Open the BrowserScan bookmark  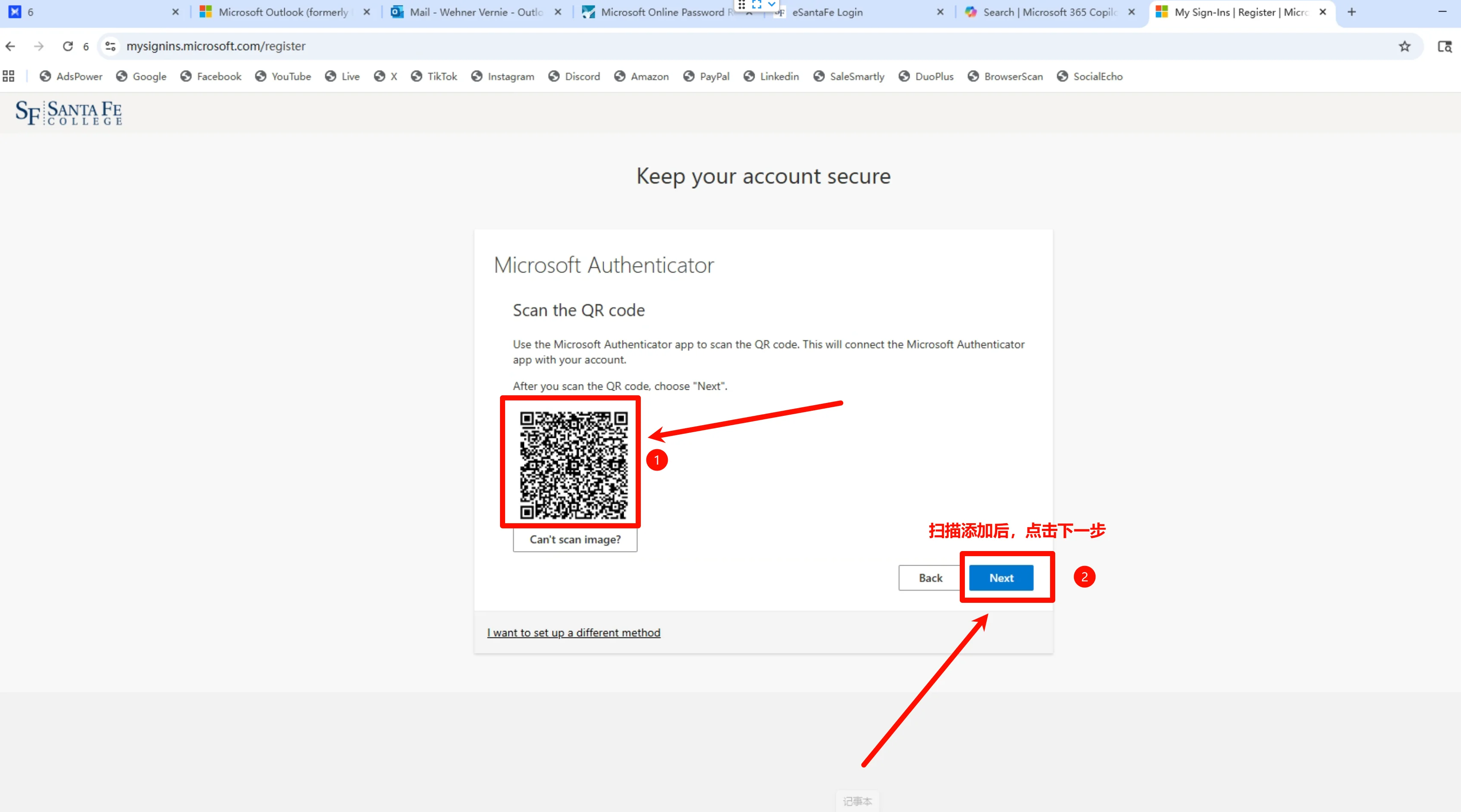(1005, 76)
